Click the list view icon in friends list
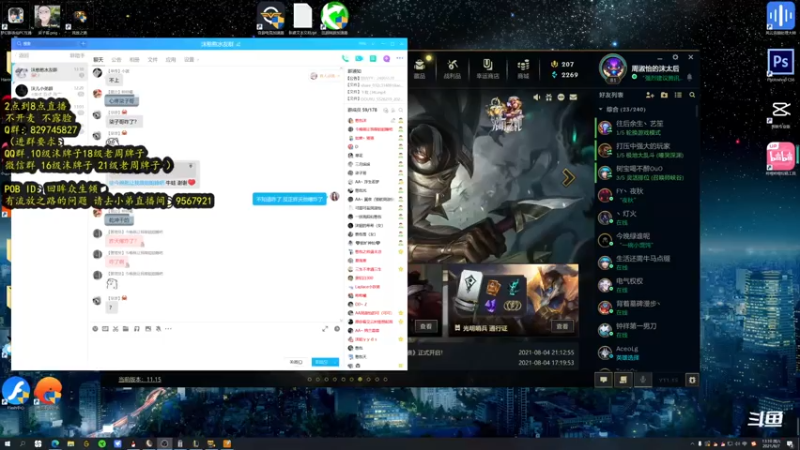This screenshot has width=800, height=450. pyautogui.click(x=678, y=95)
